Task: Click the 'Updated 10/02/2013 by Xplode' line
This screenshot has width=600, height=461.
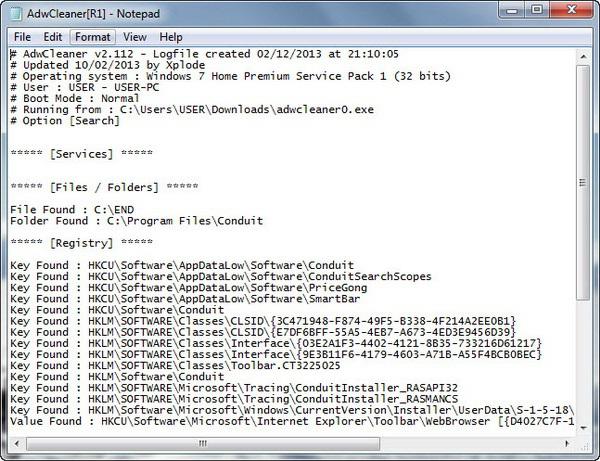Action: click(108, 65)
